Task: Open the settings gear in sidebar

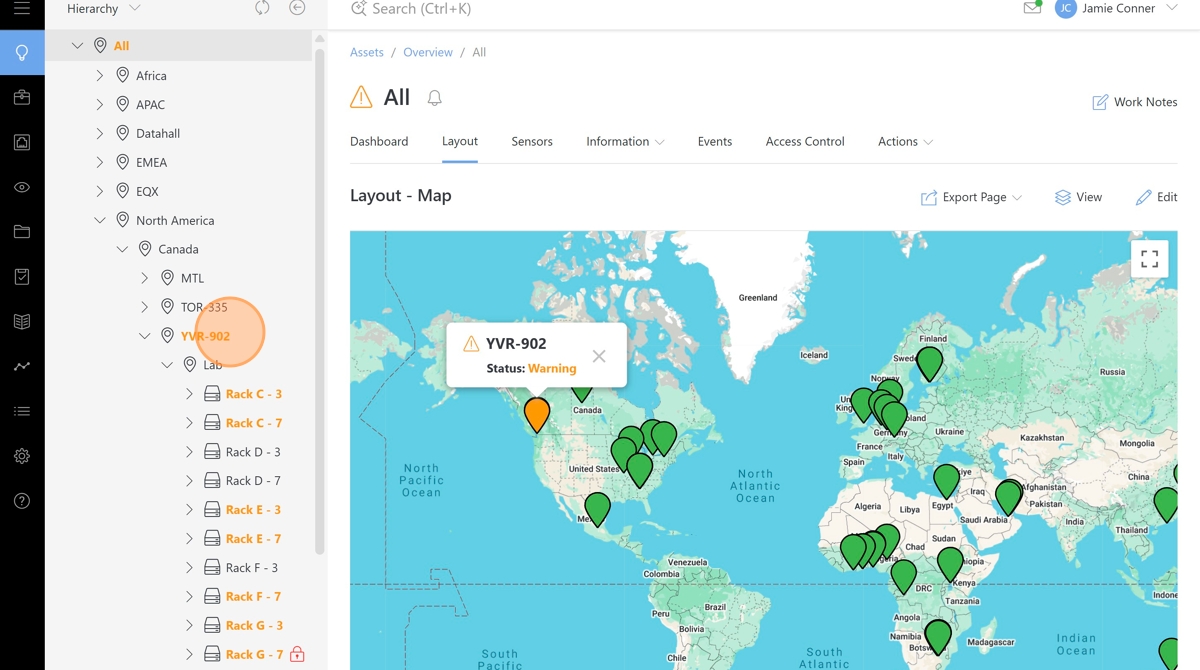Action: coord(22,456)
